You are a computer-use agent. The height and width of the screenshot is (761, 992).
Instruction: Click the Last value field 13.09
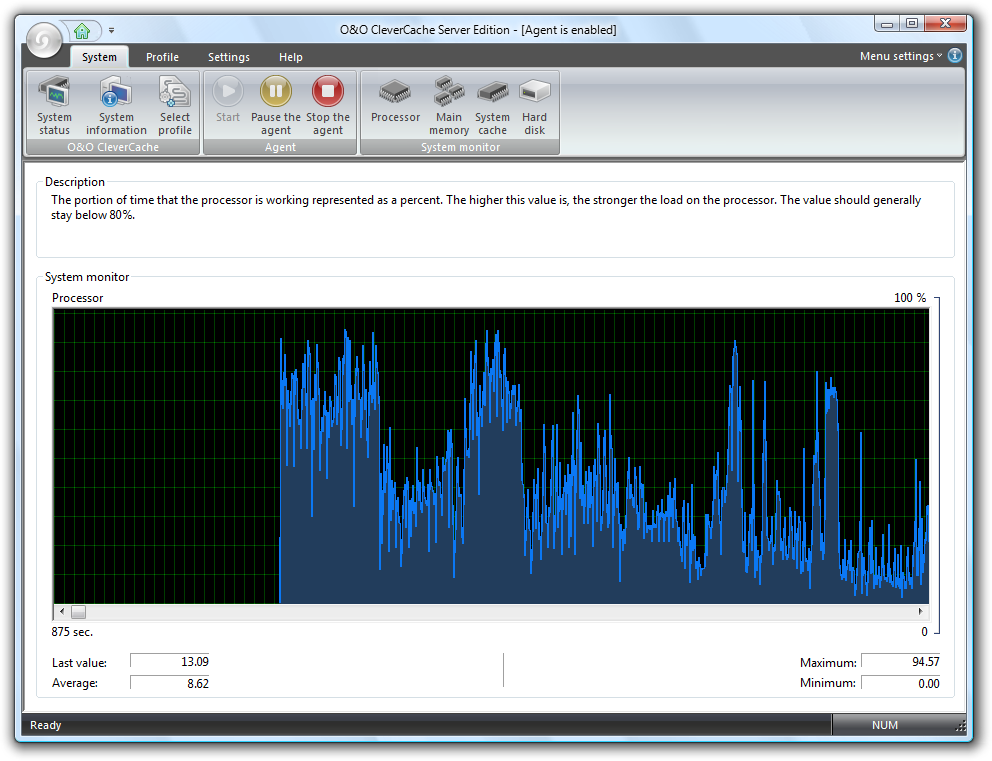pos(170,662)
